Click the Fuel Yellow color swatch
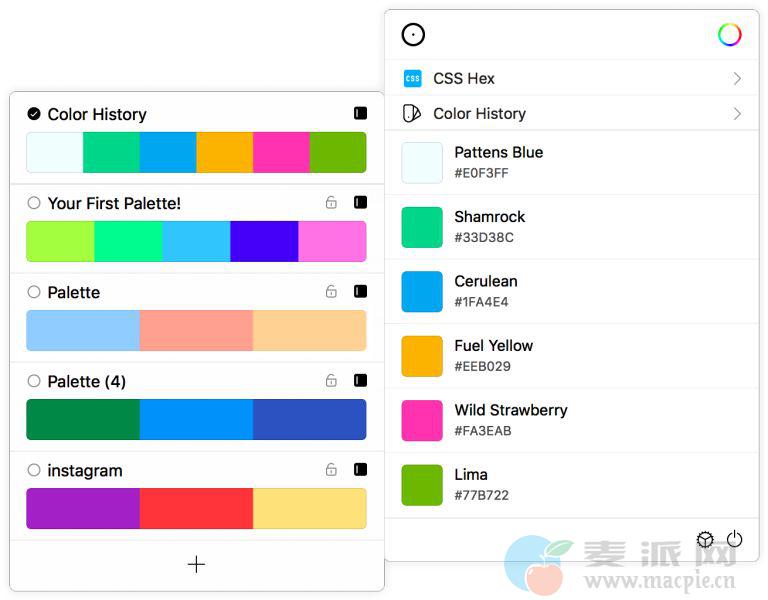 pos(422,356)
